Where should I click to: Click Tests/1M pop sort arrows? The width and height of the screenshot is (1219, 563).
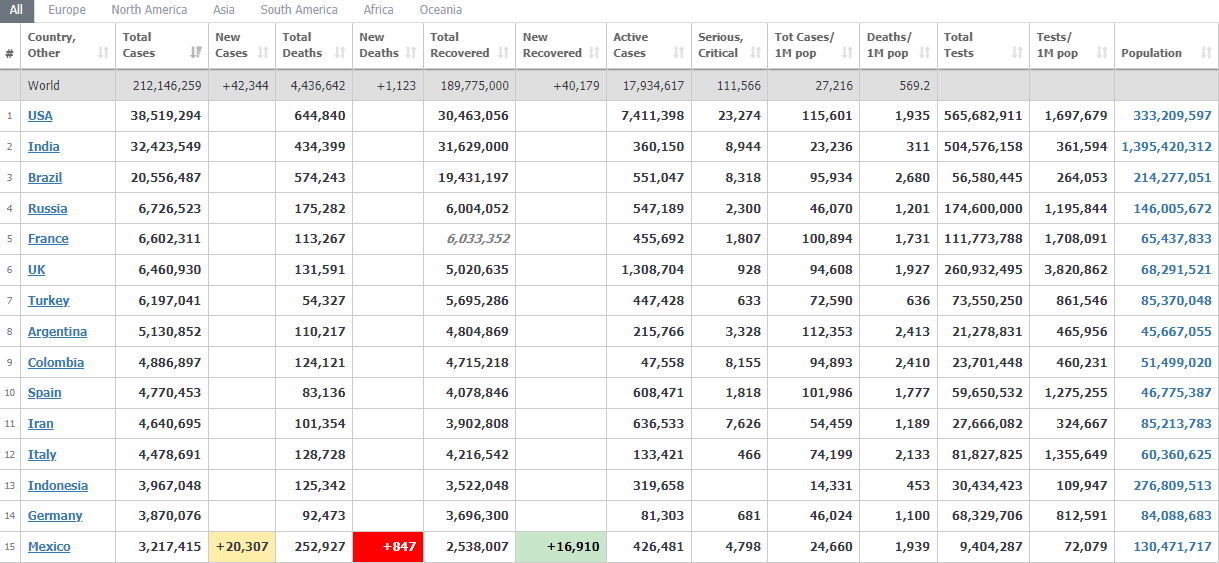1101,53
